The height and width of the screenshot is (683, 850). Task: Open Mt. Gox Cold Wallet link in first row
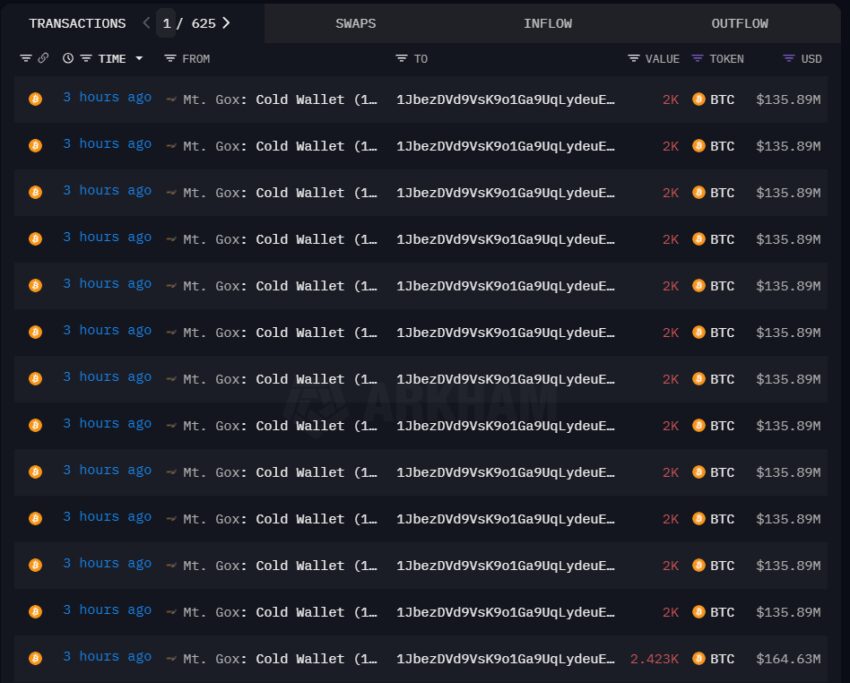[280, 99]
